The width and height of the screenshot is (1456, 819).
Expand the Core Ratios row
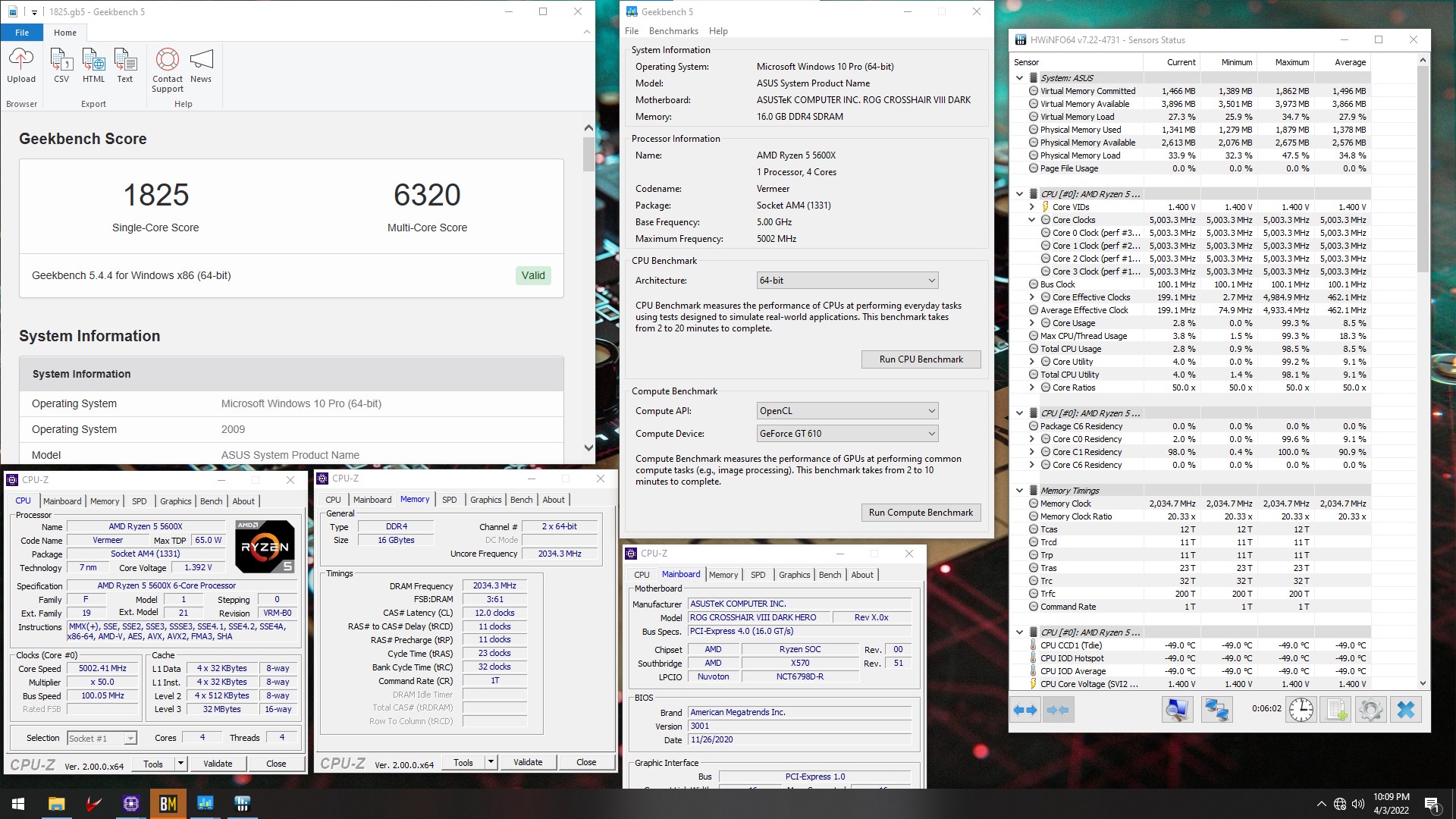pyautogui.click(x=1032, y=388)
